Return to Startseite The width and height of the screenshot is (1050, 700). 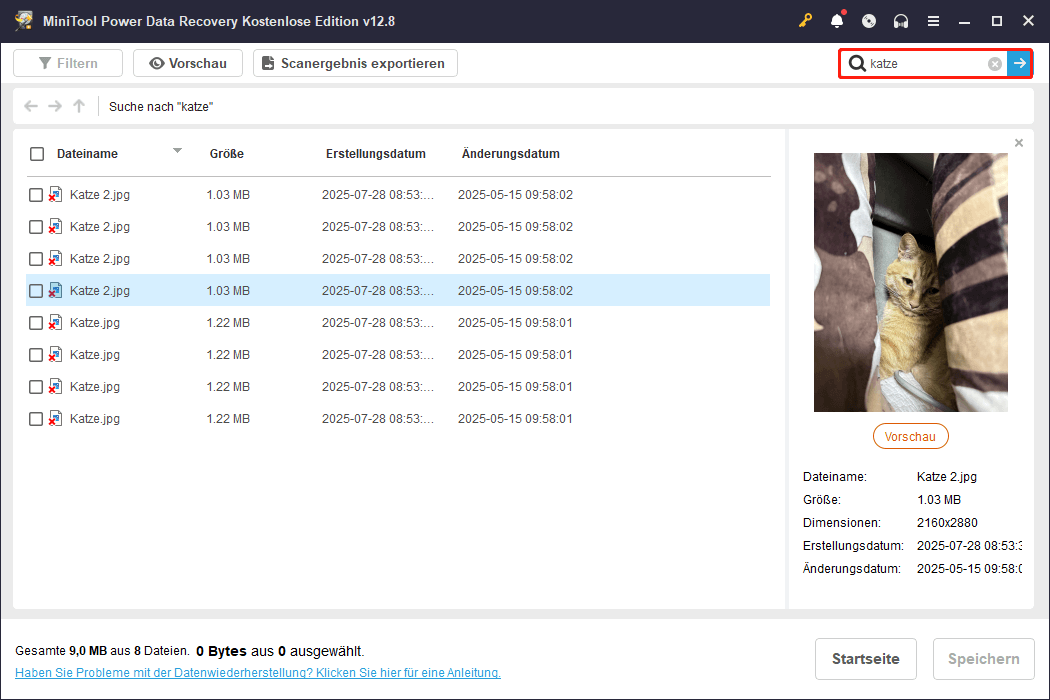pyautogui.click(x=865, y=658)
